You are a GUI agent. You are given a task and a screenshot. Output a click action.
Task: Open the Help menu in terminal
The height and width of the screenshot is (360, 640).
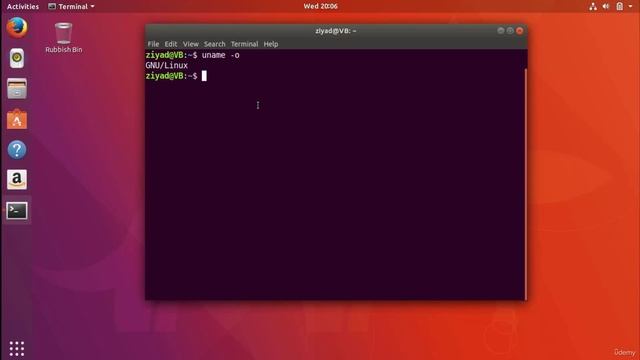click(x=271, y=44)
